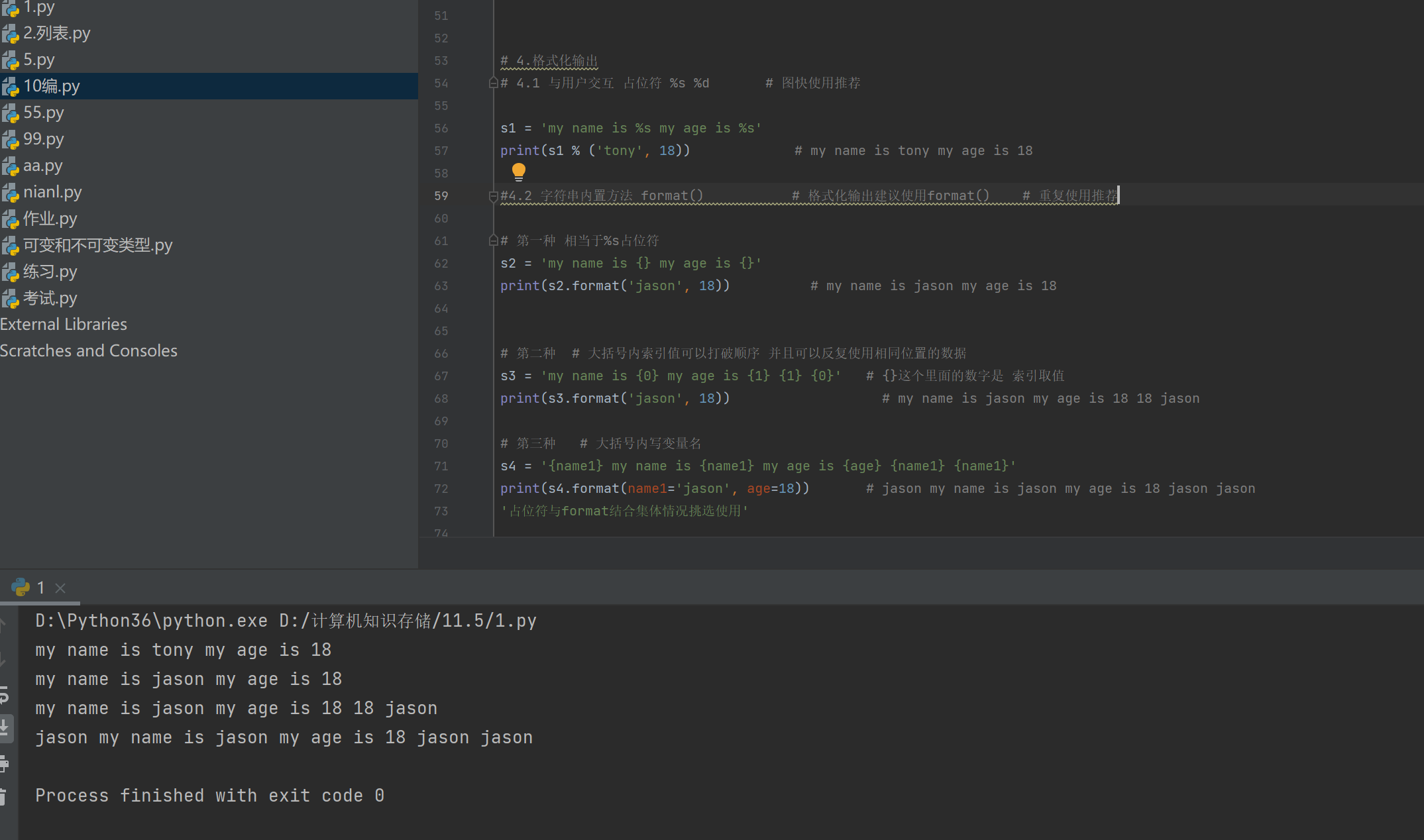Click console path line D:\Python36\python.exe
1424x840 pixels.
tap(286, 621)
